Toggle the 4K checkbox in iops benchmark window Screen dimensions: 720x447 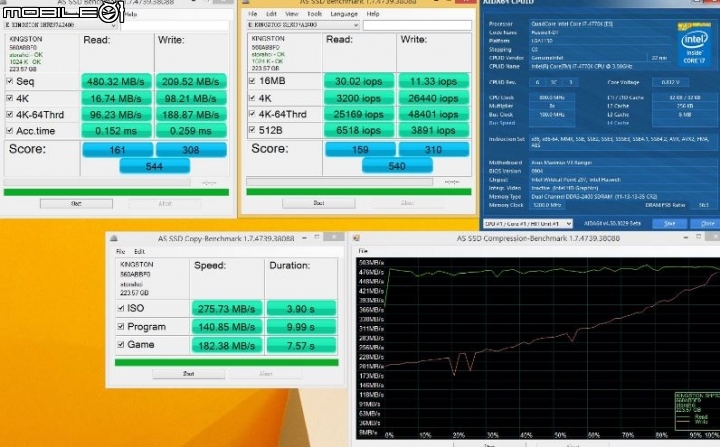tap(252, 98)
